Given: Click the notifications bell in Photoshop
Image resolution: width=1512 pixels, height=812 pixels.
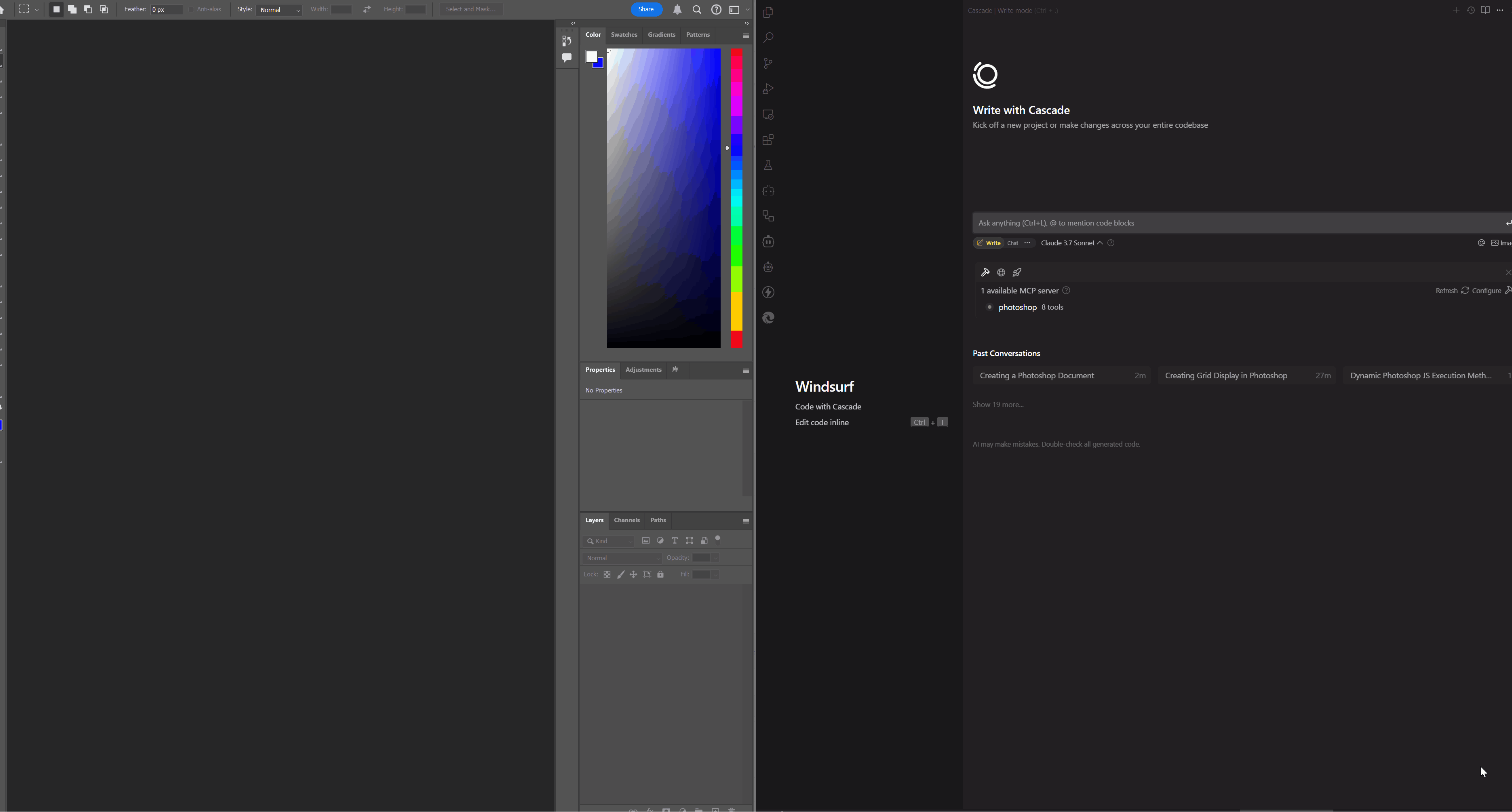Looking at the screenshot, I should 677,9.
